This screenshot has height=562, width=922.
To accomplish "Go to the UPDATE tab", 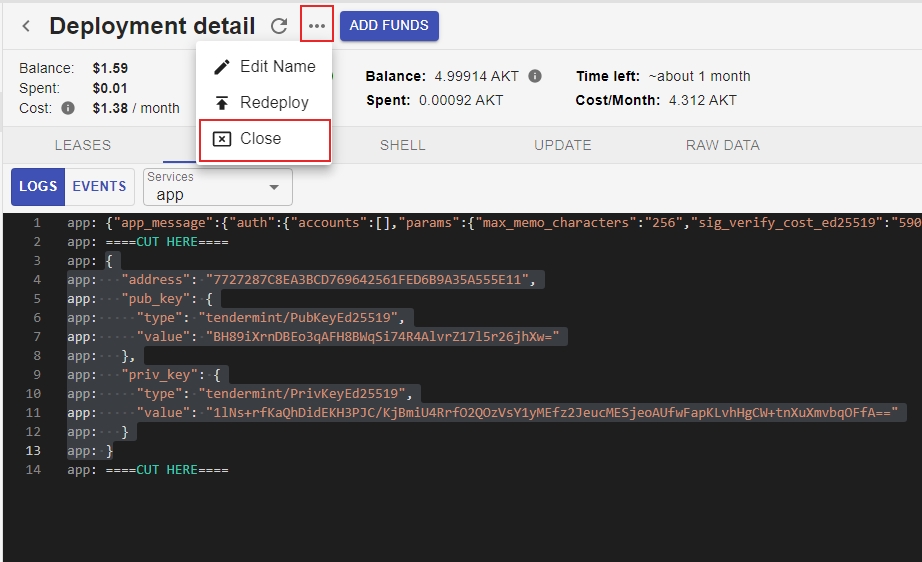I will pyautogui.click(x=563, y=145).
